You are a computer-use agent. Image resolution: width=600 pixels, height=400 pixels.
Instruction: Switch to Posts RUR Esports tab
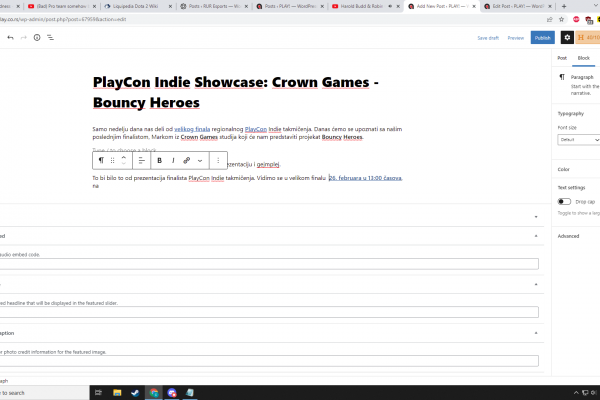tap(214, 6)
